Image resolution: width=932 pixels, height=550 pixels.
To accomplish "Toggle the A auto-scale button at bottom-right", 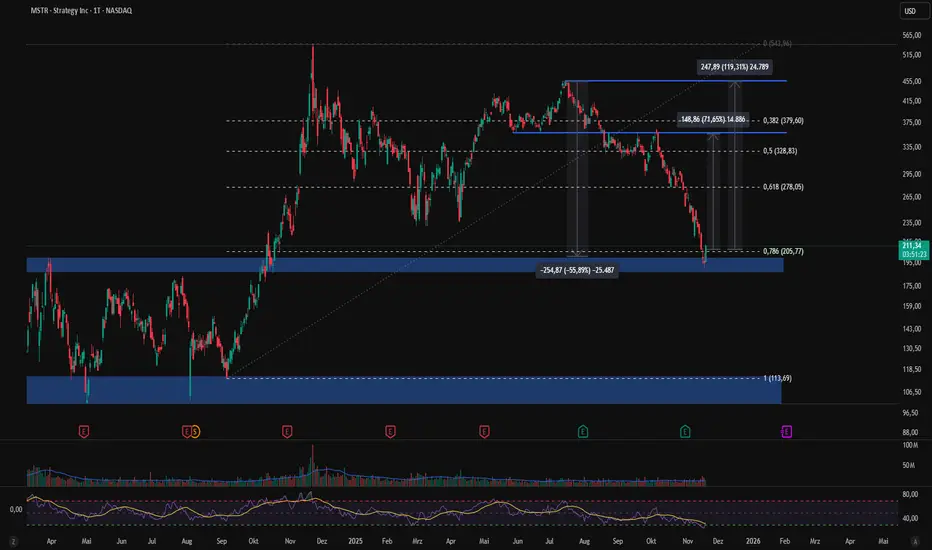I will 915,541.
